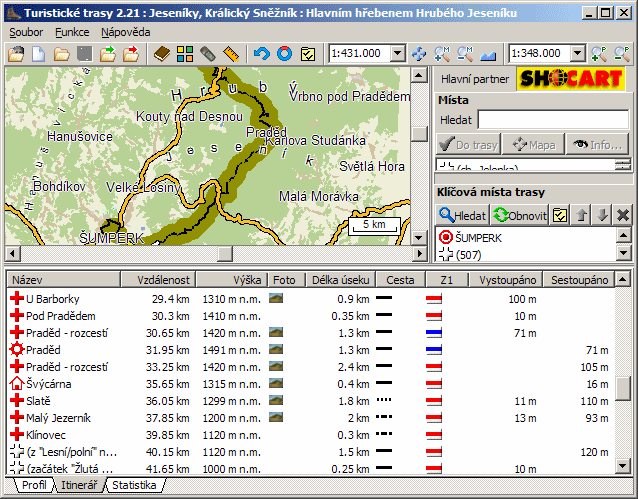Move key place up with arrow

pos(583,214)
